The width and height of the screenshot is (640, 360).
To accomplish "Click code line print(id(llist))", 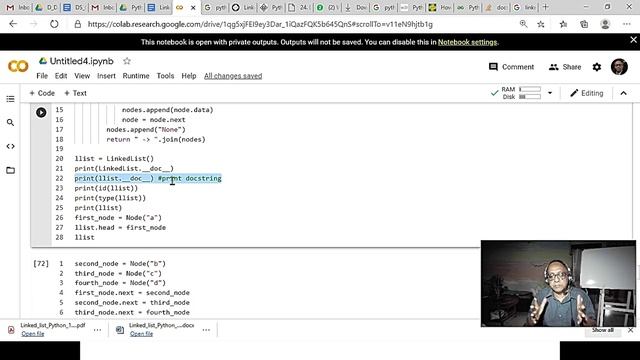I will 106,188.
